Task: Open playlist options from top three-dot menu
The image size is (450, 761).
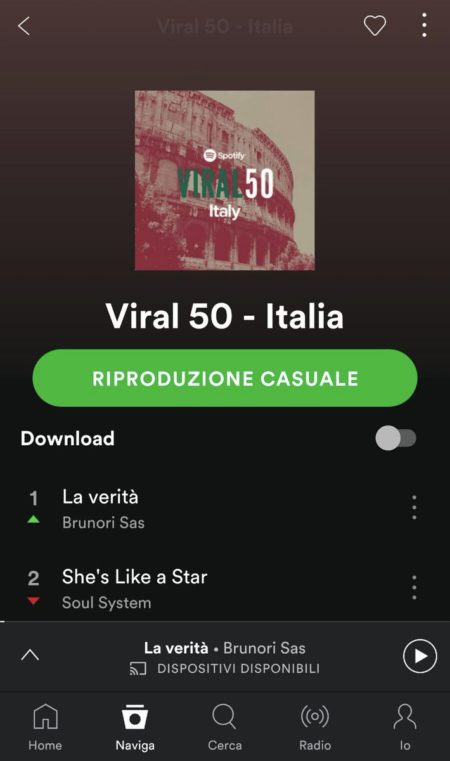Action: [x=424, y=25]
